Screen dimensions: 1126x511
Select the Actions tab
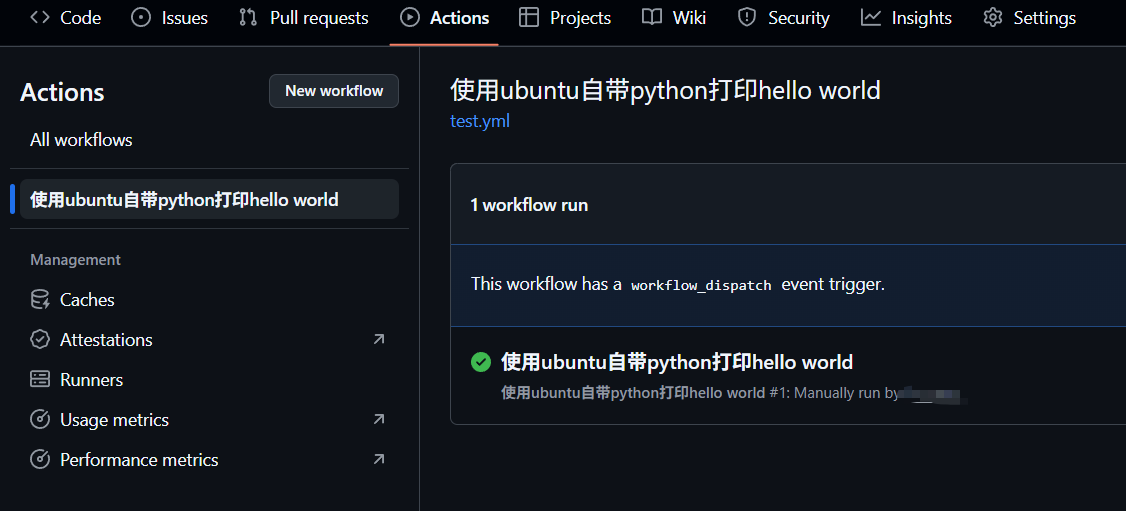[445, 18]
